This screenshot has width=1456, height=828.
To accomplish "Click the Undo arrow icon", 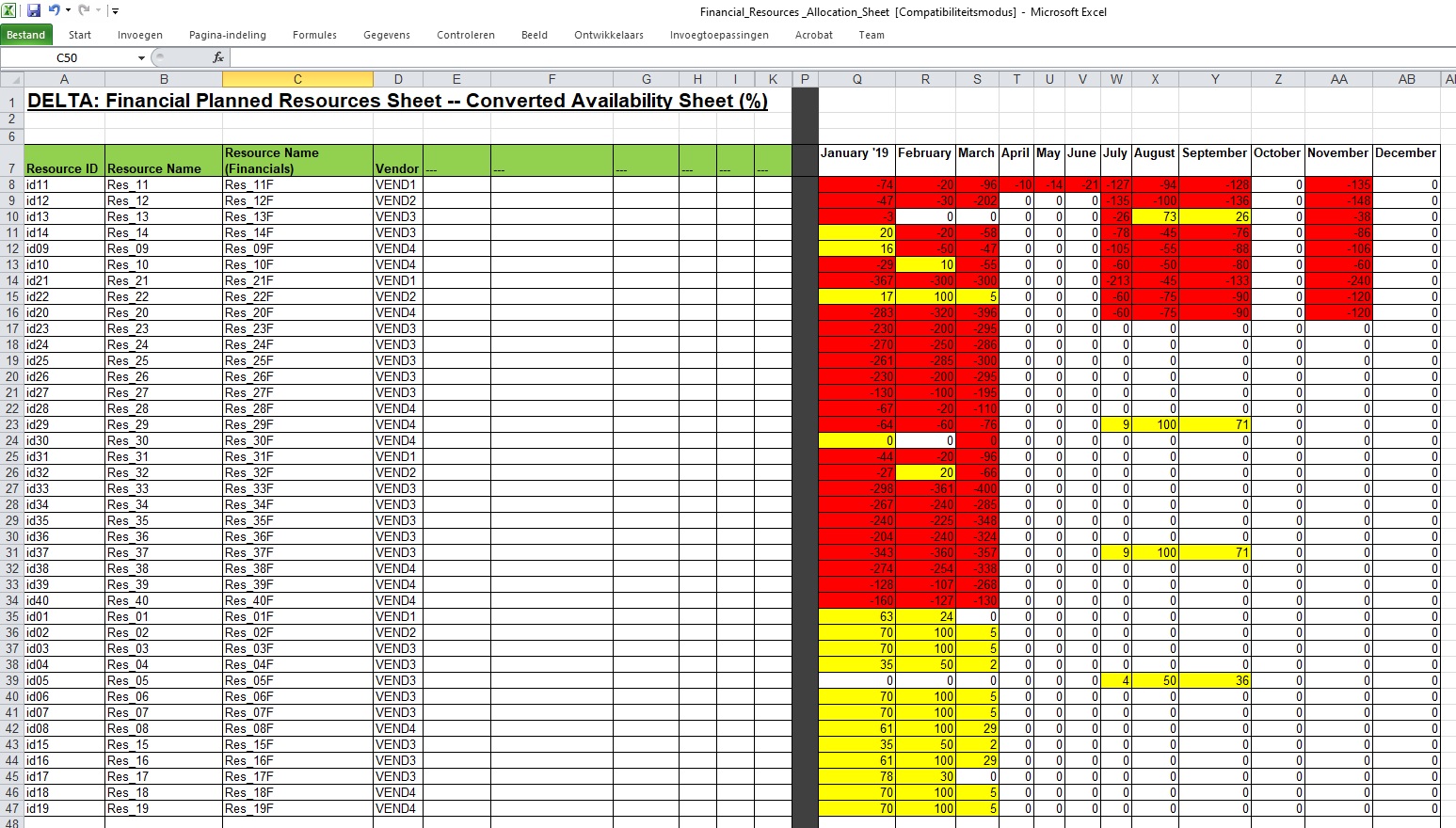I will coord(54,11).
